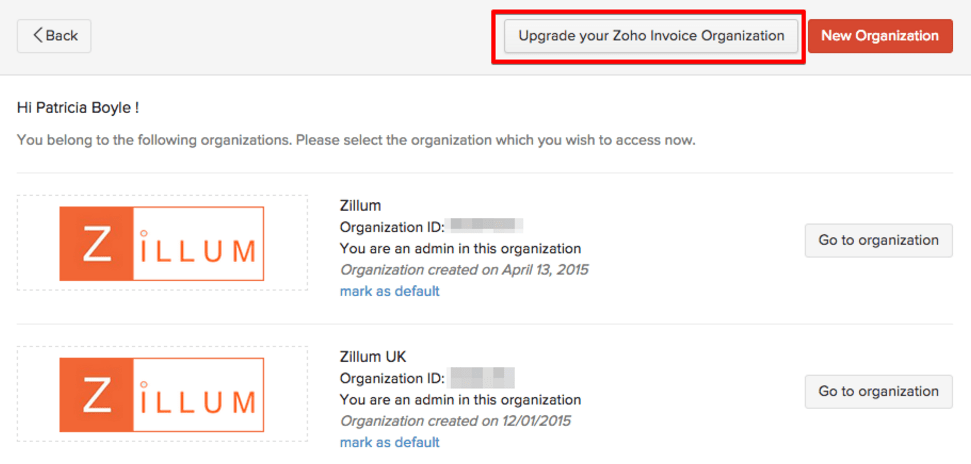The image size is (971, 464).
Task: Click Zillum's admin role status line
Action: (x=460, y=248)
